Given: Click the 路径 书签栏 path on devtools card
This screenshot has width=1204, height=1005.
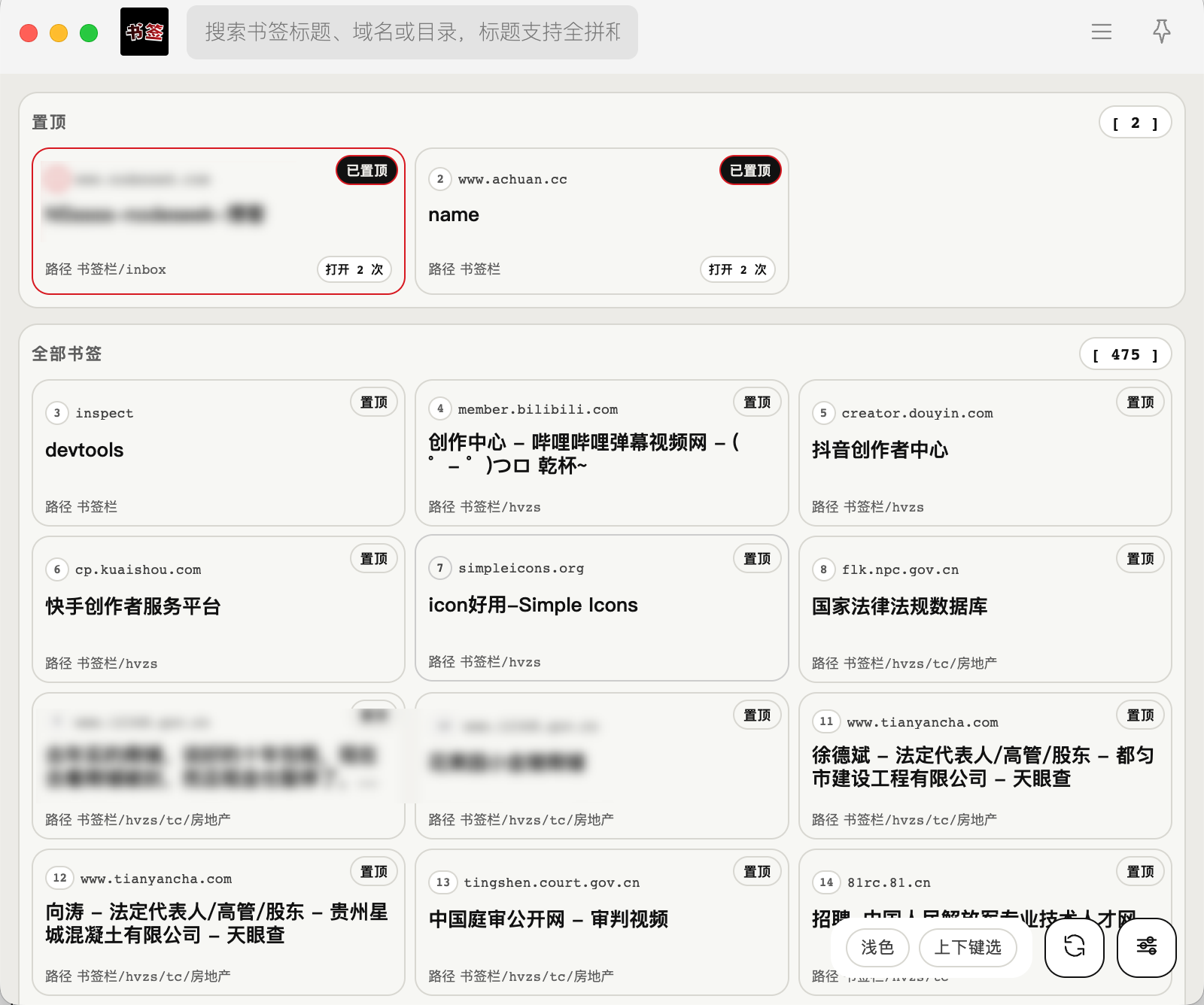Looking at the screenshot, I should 81,507.
